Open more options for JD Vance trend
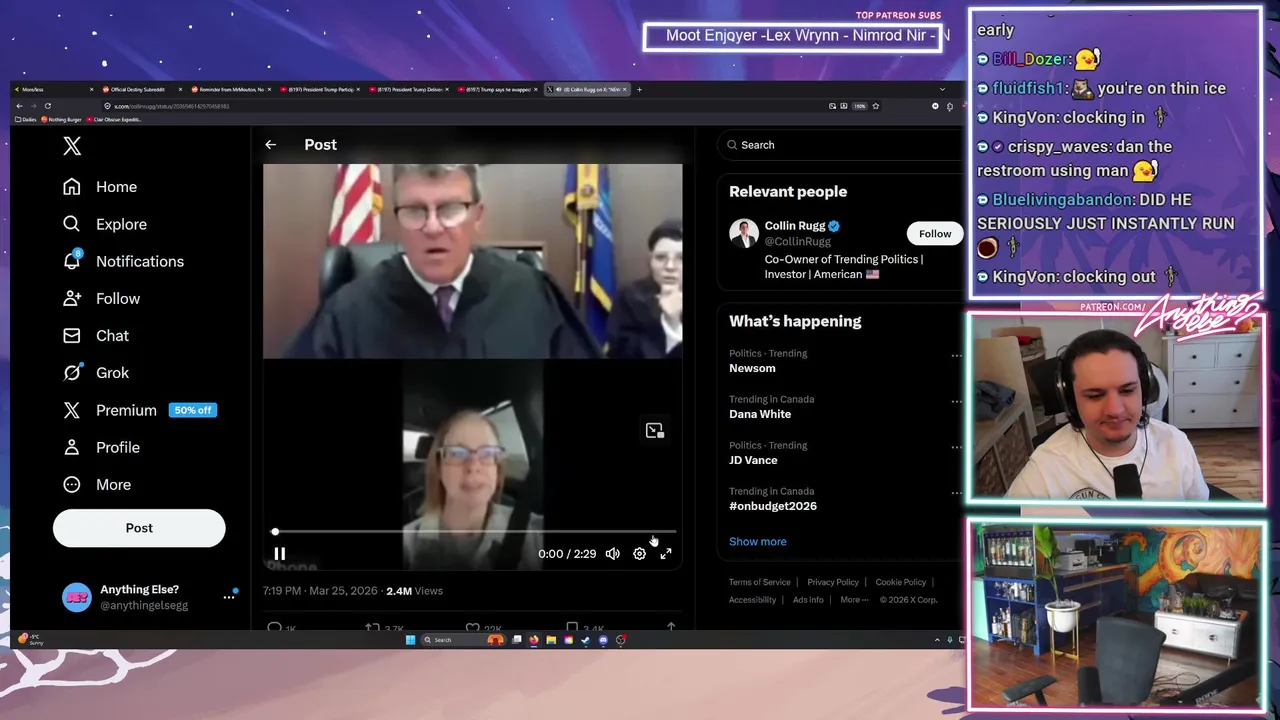Image resolution: width=1280 pixels, height=720 pixels. pos(956,447)
